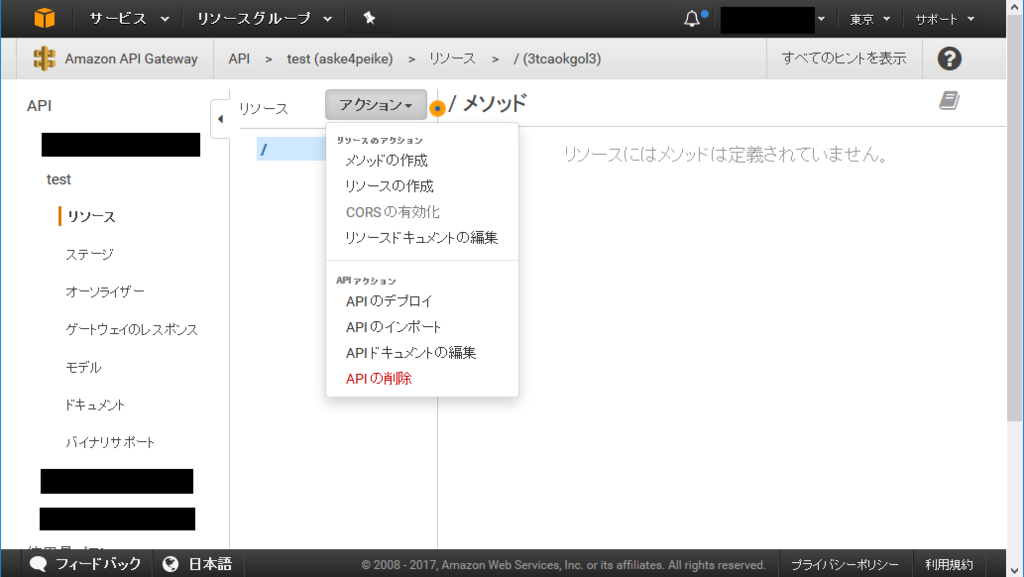
Task: Open リソース in the sidebar
Action: tap(91, 217)
